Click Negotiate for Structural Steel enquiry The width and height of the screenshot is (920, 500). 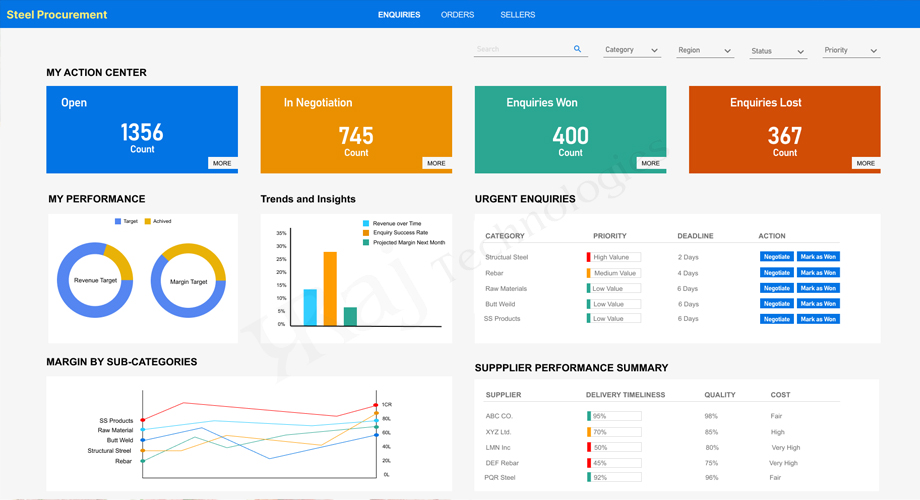(776, 257)
